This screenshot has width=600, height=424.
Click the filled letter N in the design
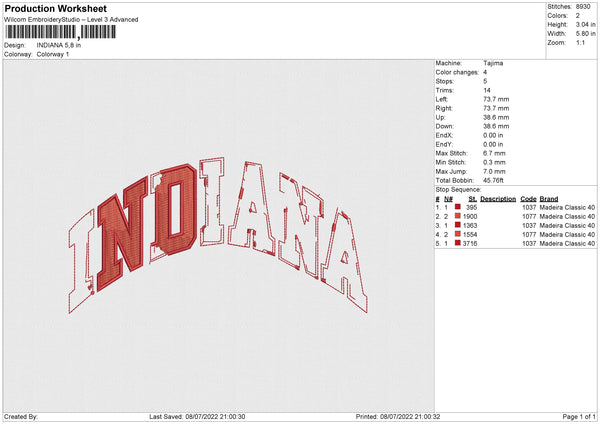point(122,234)
